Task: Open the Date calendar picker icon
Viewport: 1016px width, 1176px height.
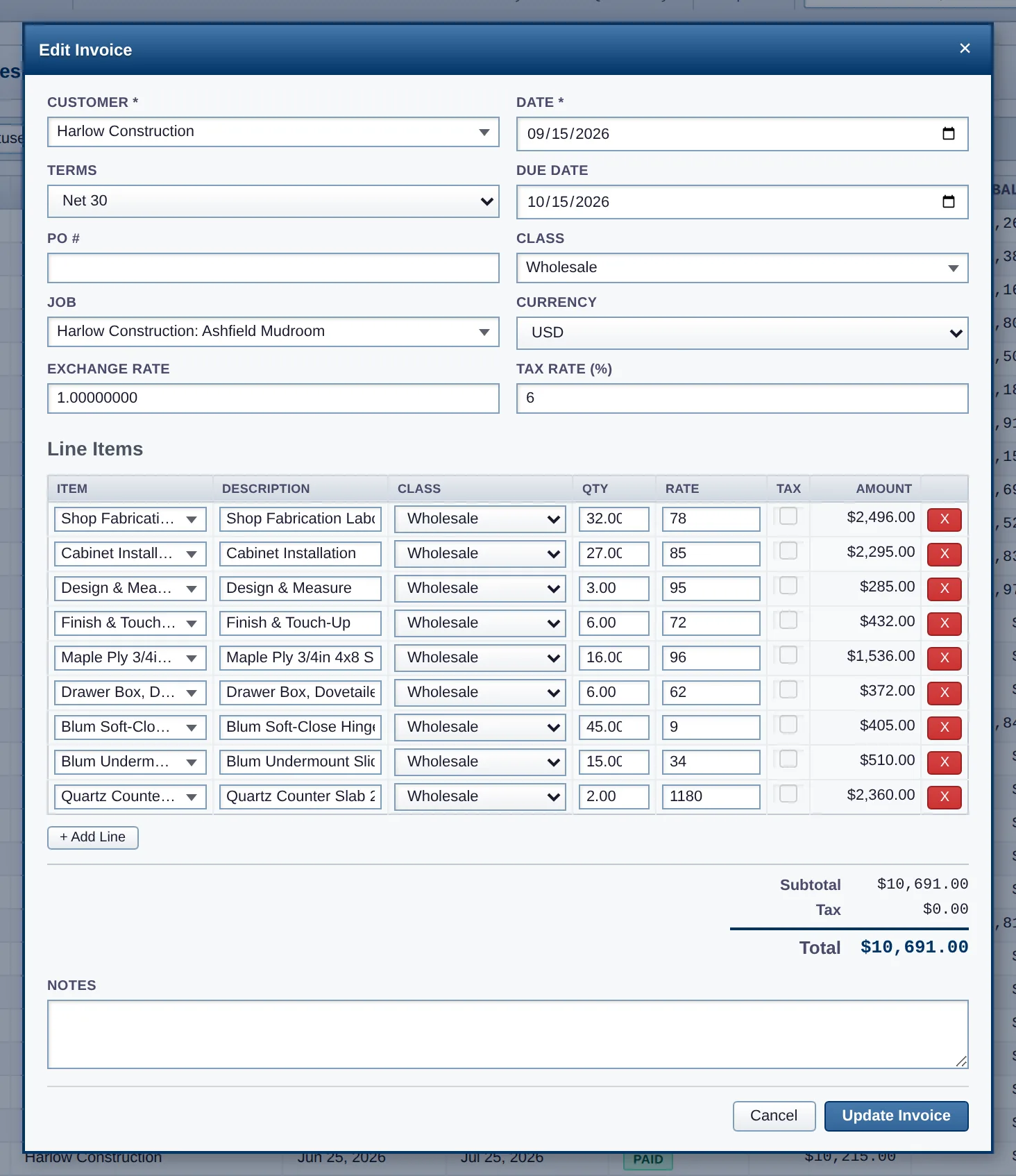Action: tap(948, 134)
